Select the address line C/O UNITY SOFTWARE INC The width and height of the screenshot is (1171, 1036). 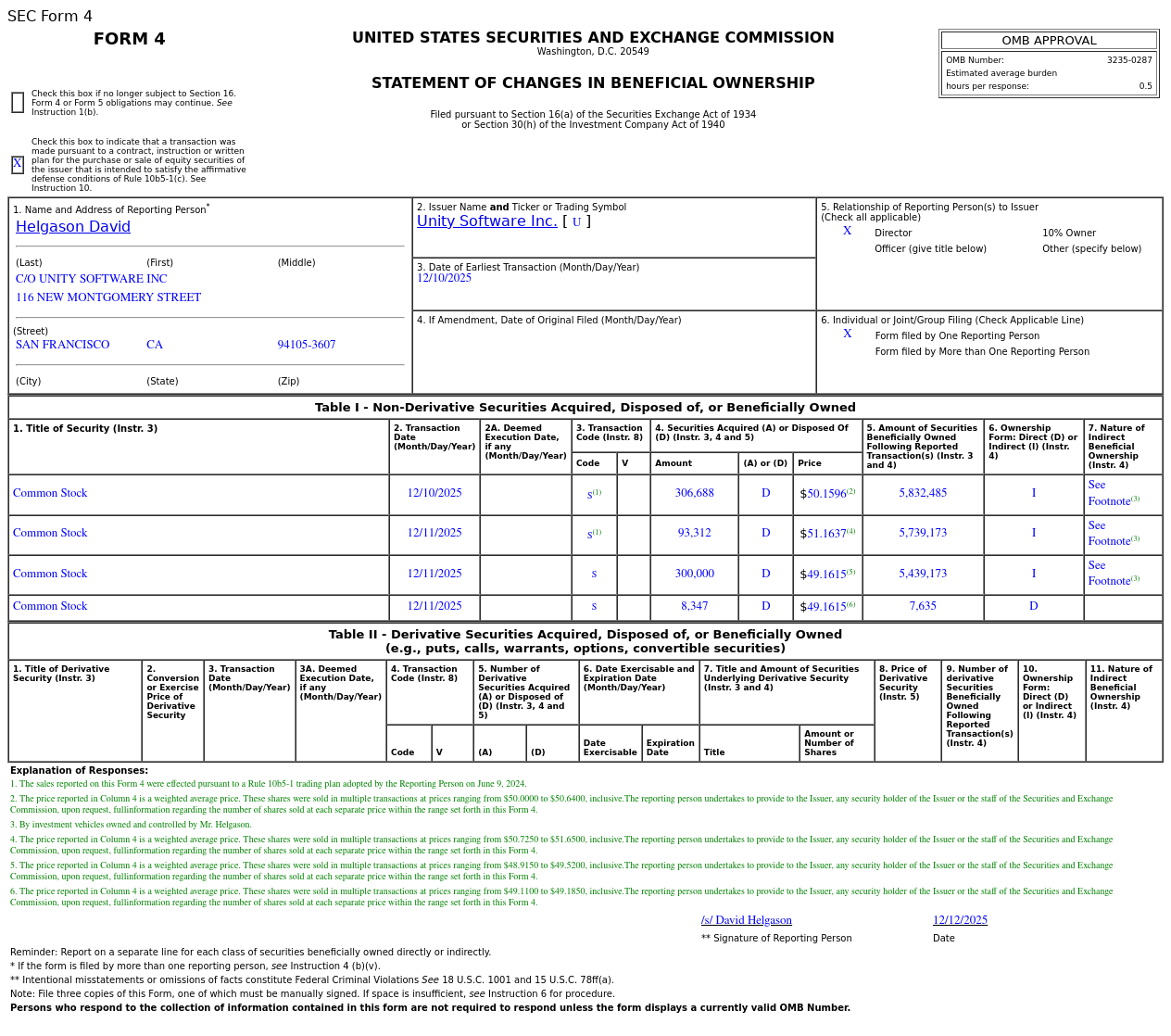[x=92, y=279]
